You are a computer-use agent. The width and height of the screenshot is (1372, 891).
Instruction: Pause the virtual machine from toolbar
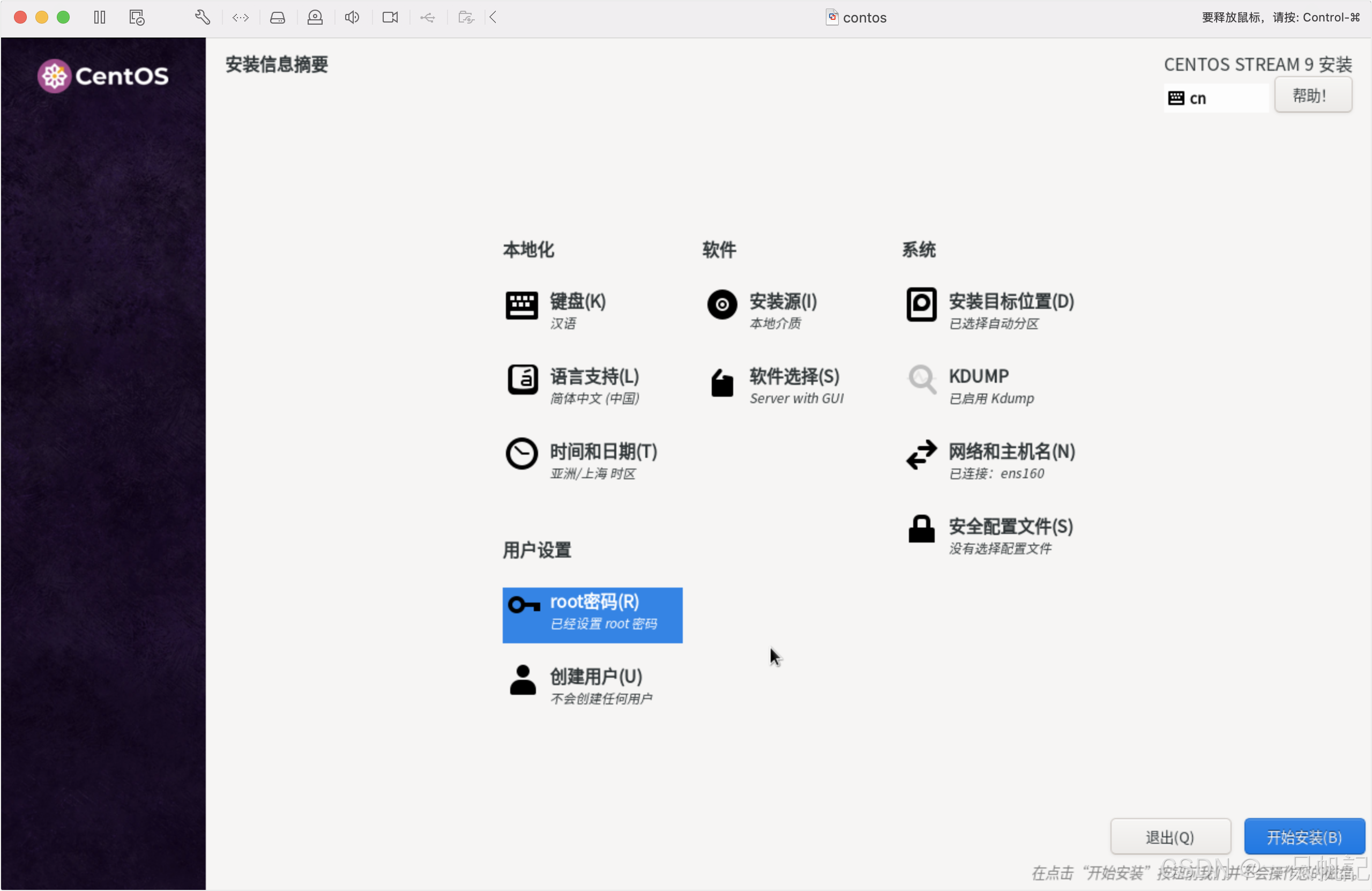(x=100, y=17)
